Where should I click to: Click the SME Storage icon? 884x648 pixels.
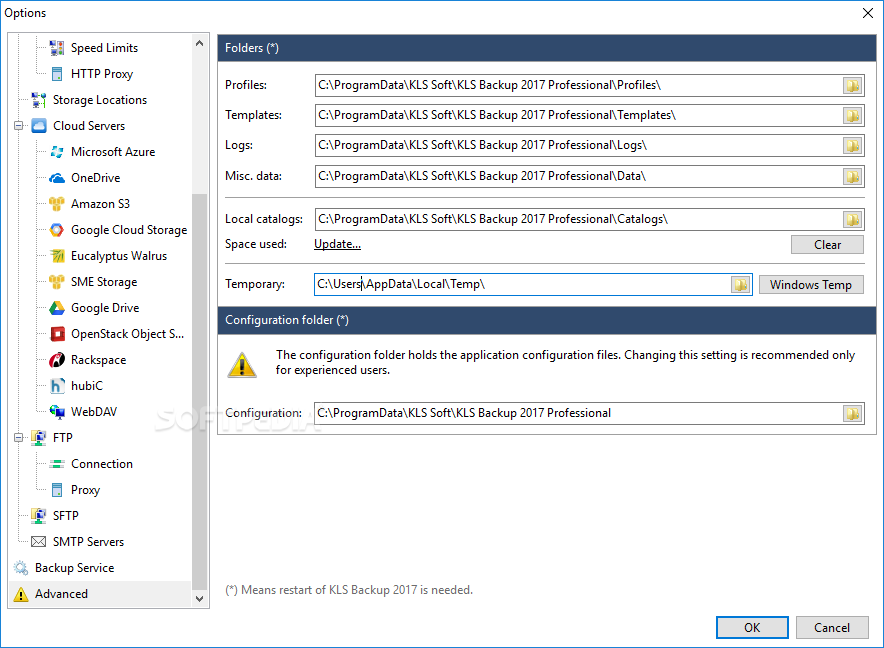point(57,282)
